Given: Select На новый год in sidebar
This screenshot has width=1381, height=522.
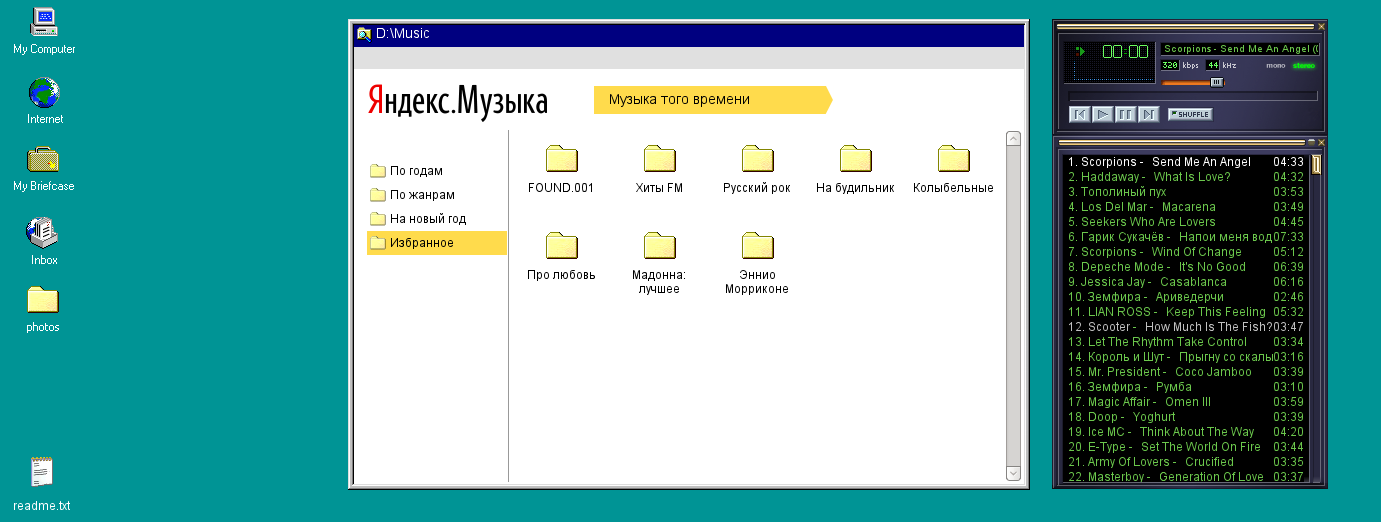Looking at the screenshot, I should tap(437, 219).
